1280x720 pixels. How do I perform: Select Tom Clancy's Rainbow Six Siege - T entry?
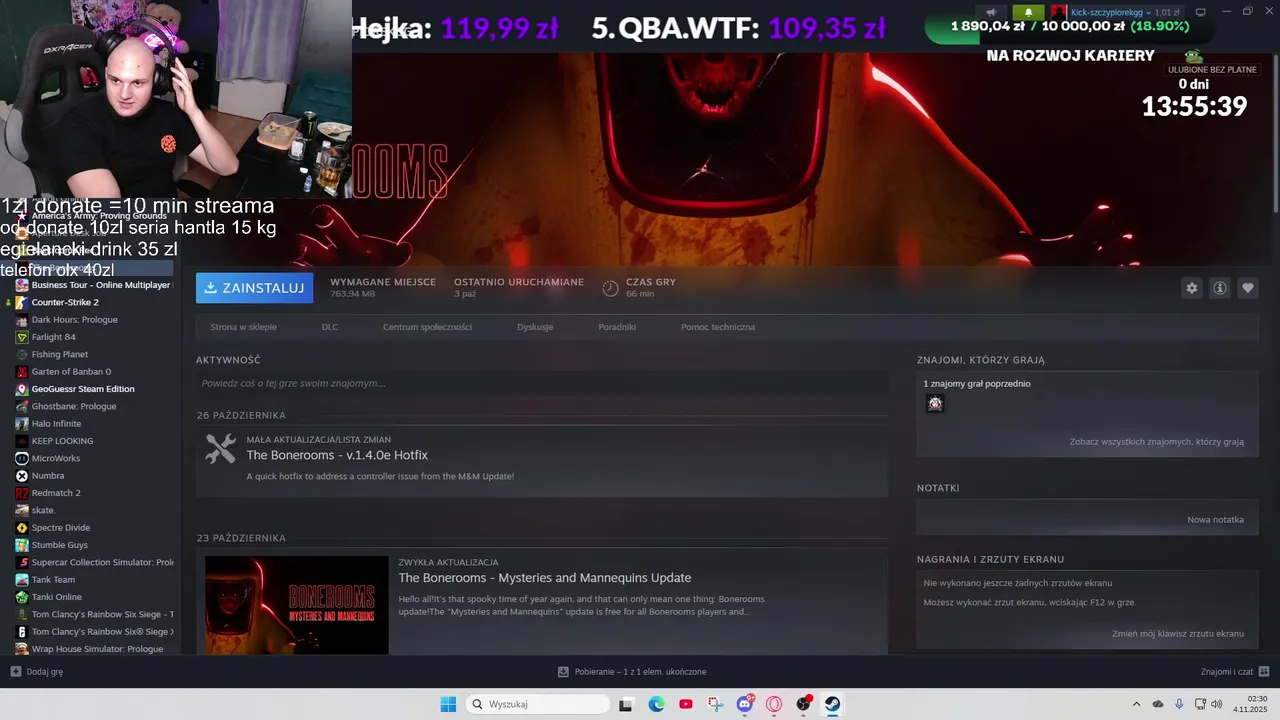point(102,614)
